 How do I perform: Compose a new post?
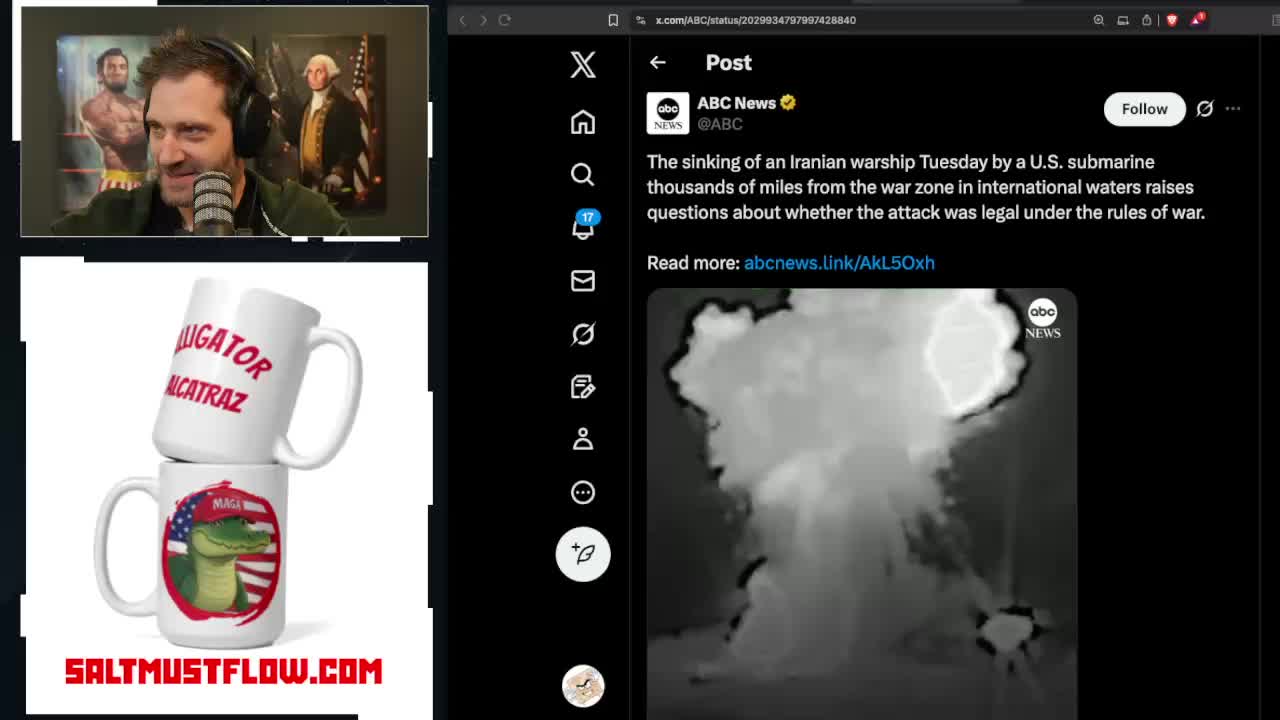coord(583,554)
